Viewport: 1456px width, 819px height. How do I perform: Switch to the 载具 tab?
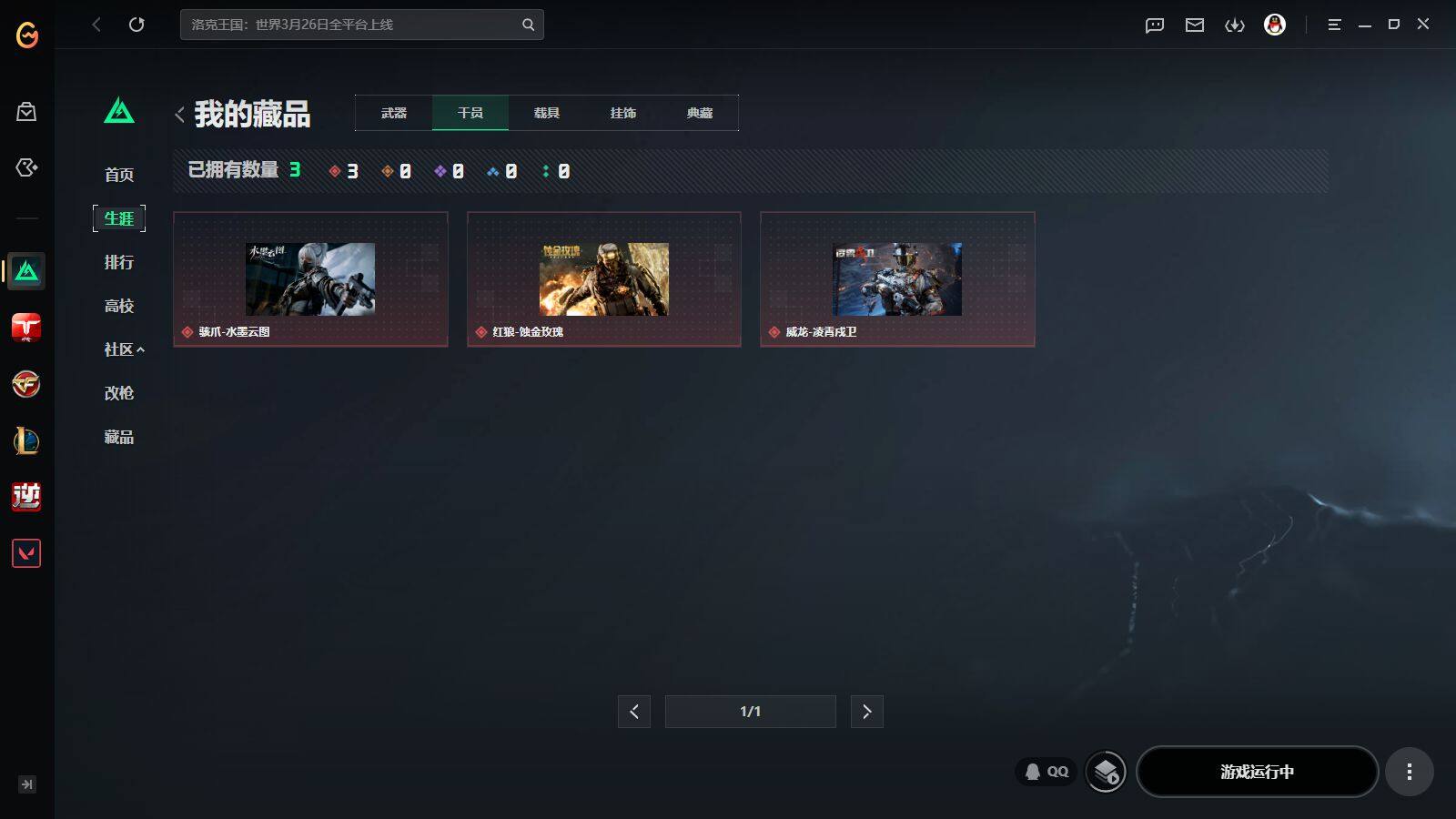[x=547, y=113]
